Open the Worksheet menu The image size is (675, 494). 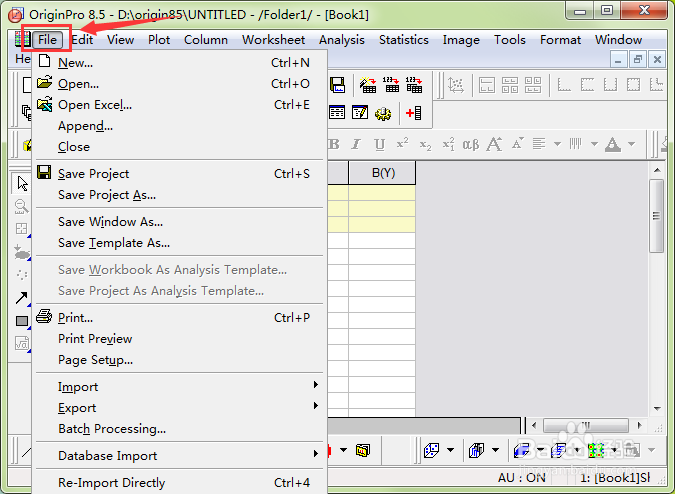(273, 40)
